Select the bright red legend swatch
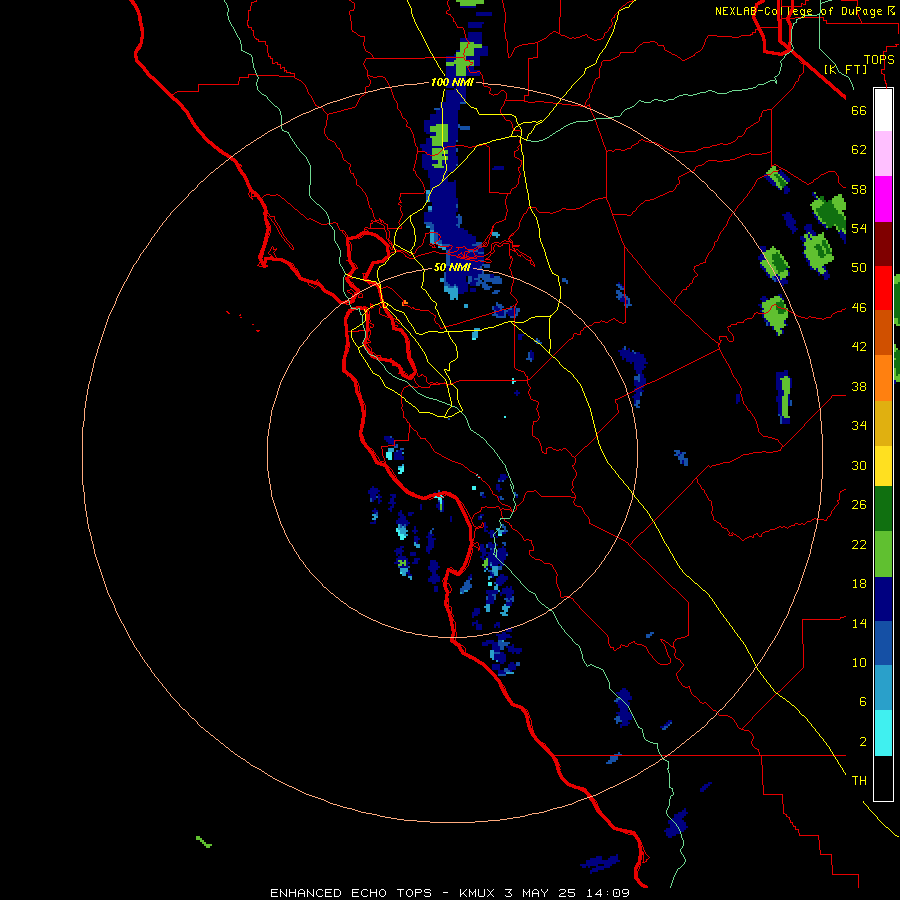Image resolution: width=900 pixels, height=900 pixels. [x=883, y=288]
